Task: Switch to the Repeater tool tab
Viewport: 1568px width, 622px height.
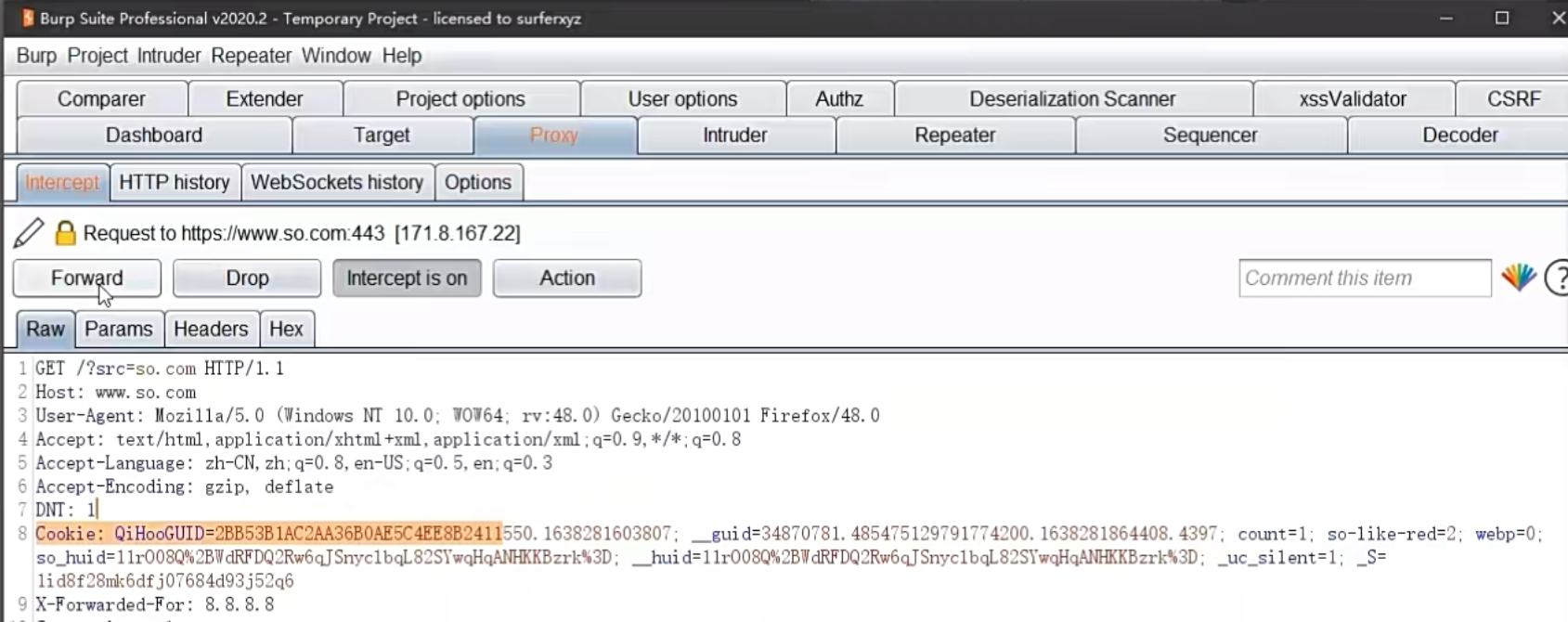Action: [x=955, y=136]
